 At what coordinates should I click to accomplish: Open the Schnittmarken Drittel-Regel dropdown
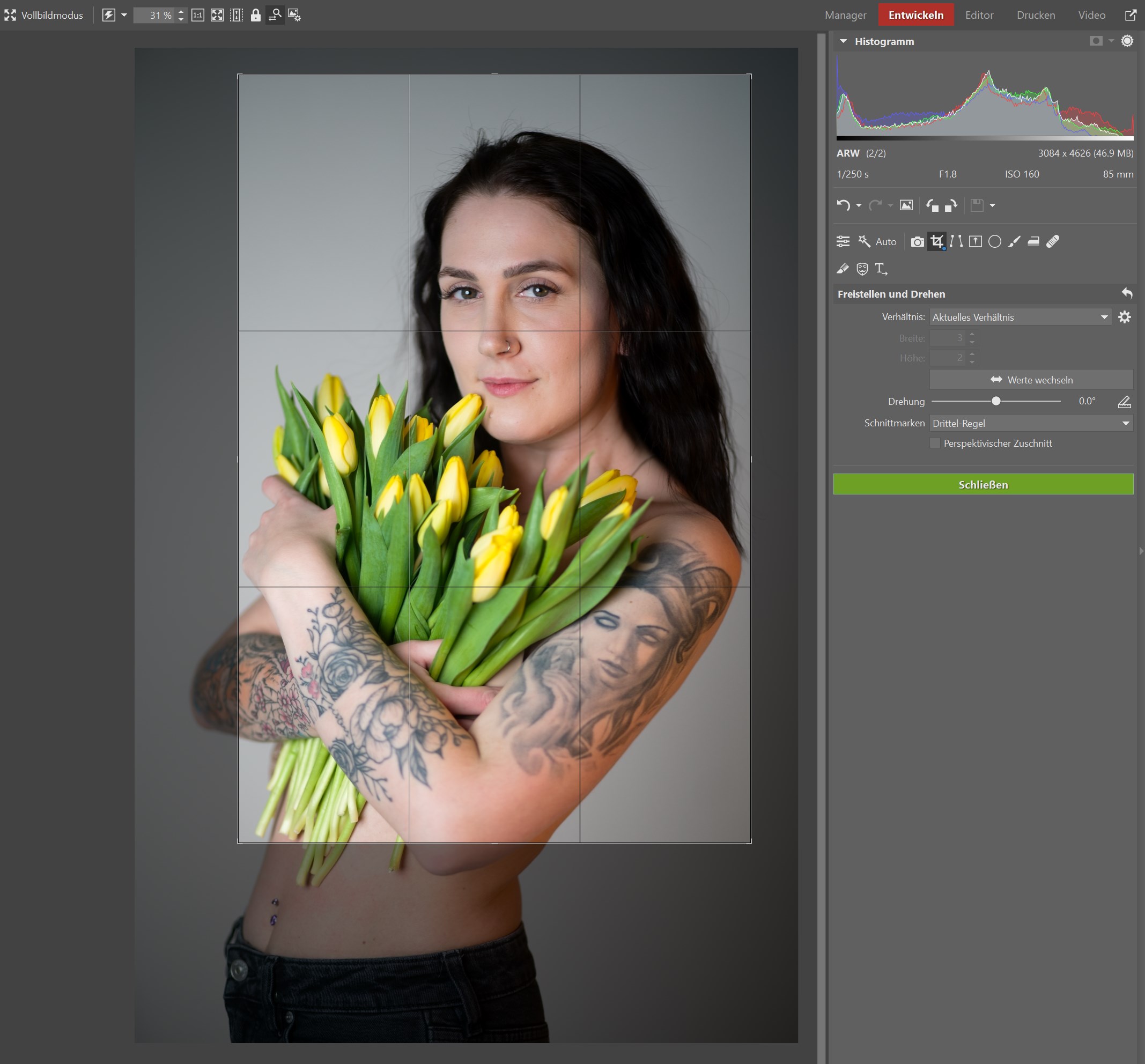coord(1030,423)
